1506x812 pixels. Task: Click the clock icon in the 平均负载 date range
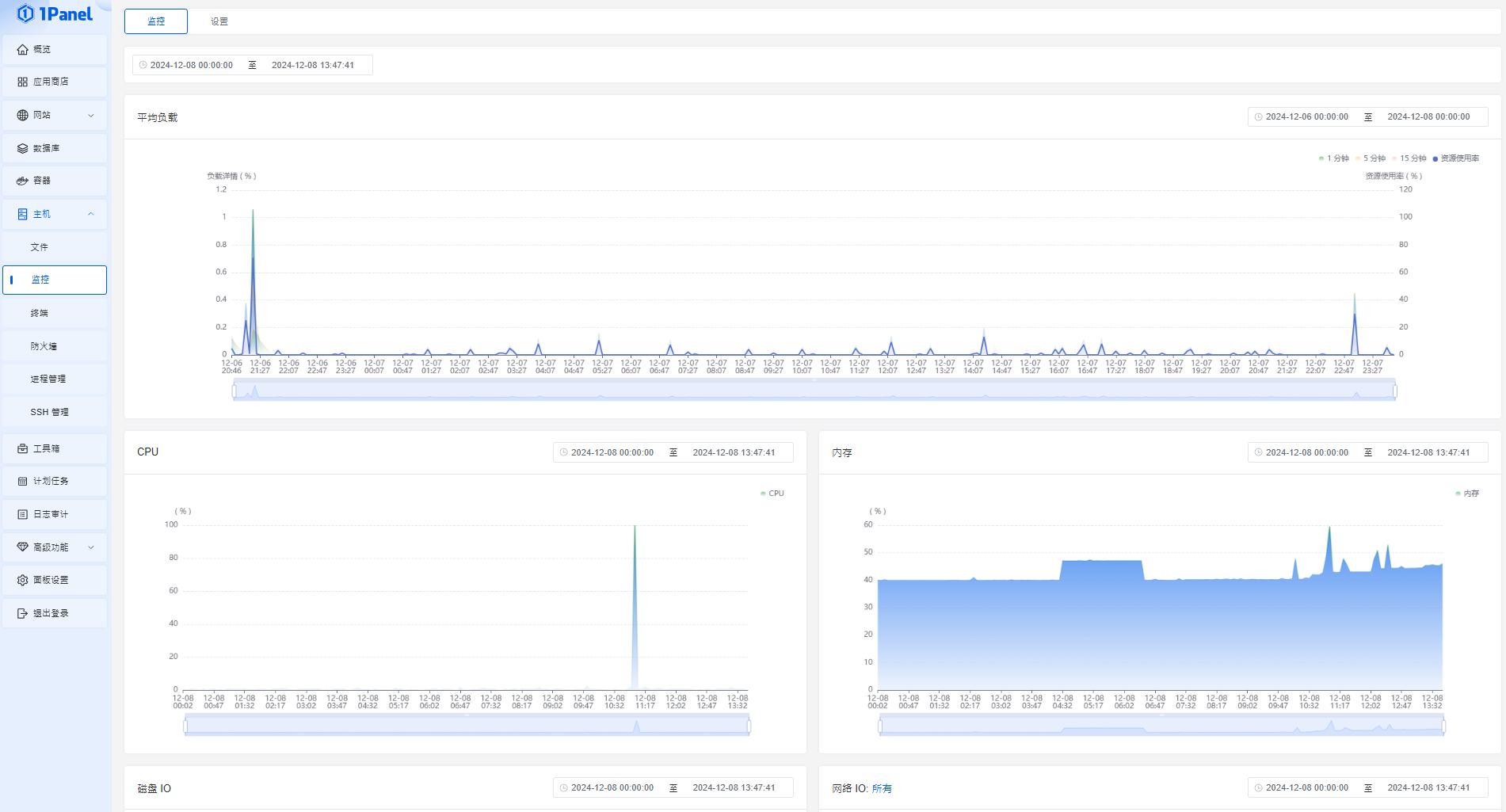[1259, 116]
